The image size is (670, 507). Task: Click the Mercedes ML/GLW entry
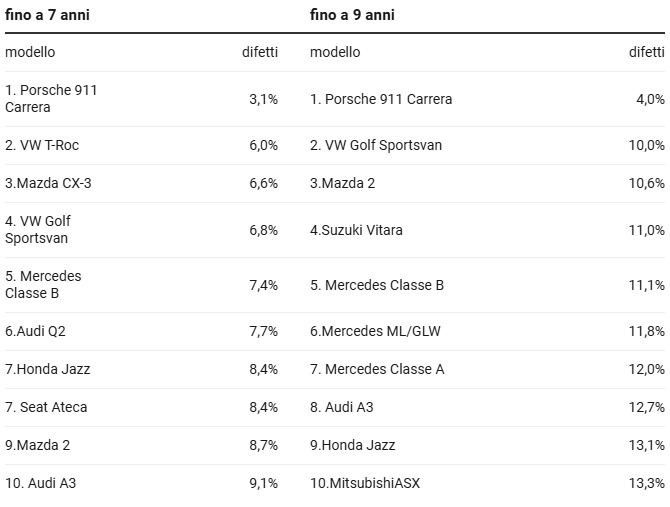[x=375, y=331]
